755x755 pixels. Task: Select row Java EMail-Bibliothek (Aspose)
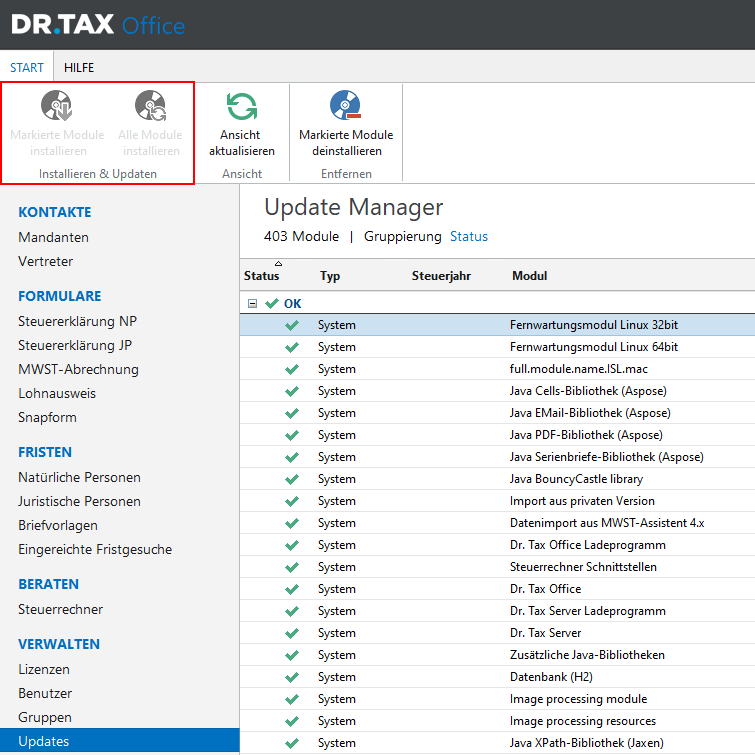coord(497,413)
